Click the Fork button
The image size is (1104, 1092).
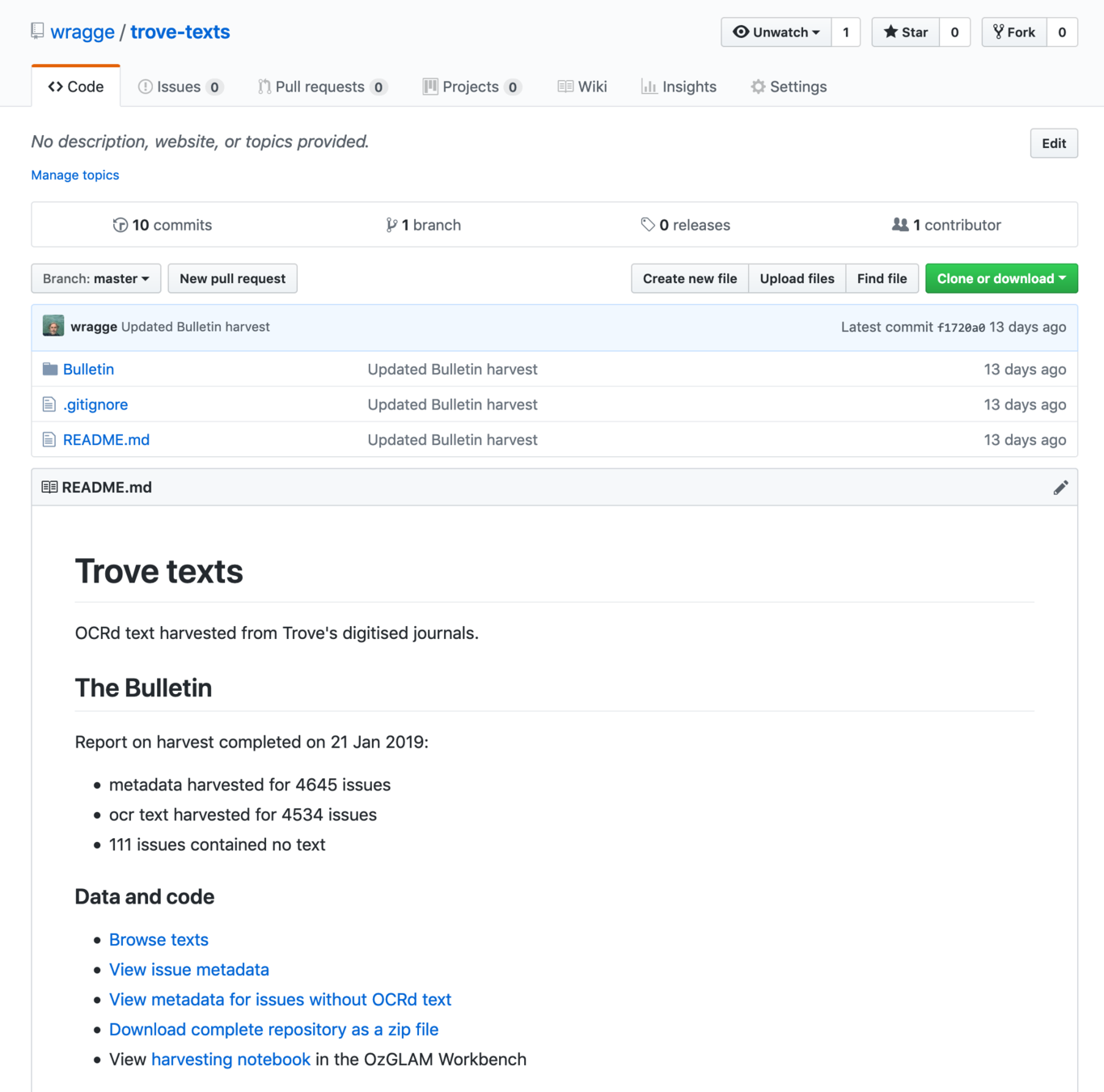point(1014,32)
